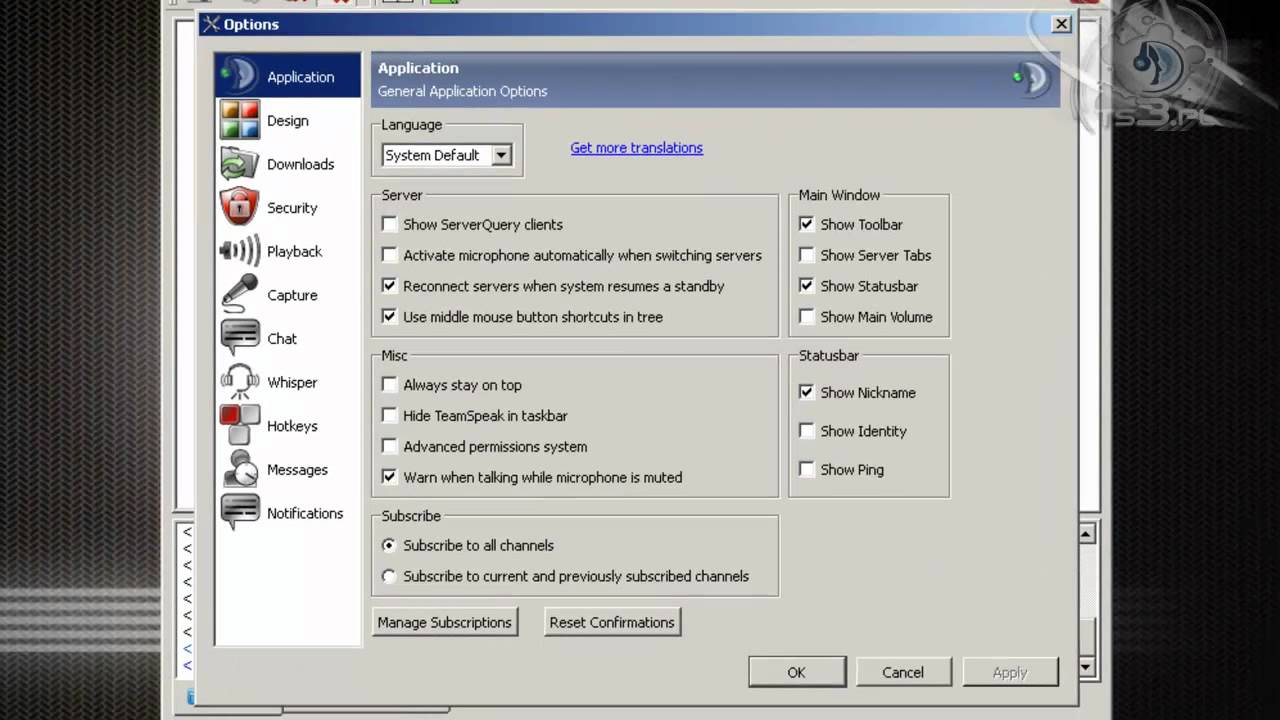Image resolution: width=1280 pixels, height=720 pixels.
Task: Click the greyed-out Apply button
Action: [x=1010, y=672]
